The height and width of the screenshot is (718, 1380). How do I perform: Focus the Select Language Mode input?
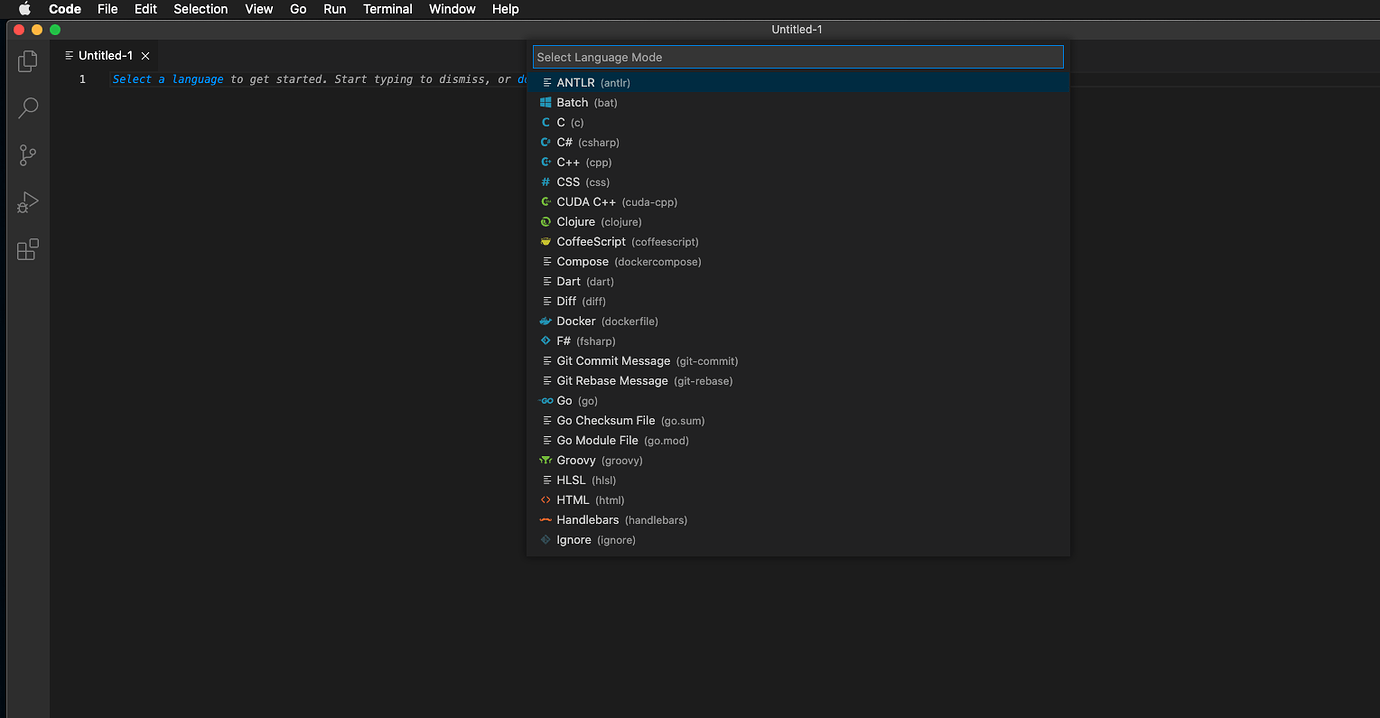click(x=798, y=57)
